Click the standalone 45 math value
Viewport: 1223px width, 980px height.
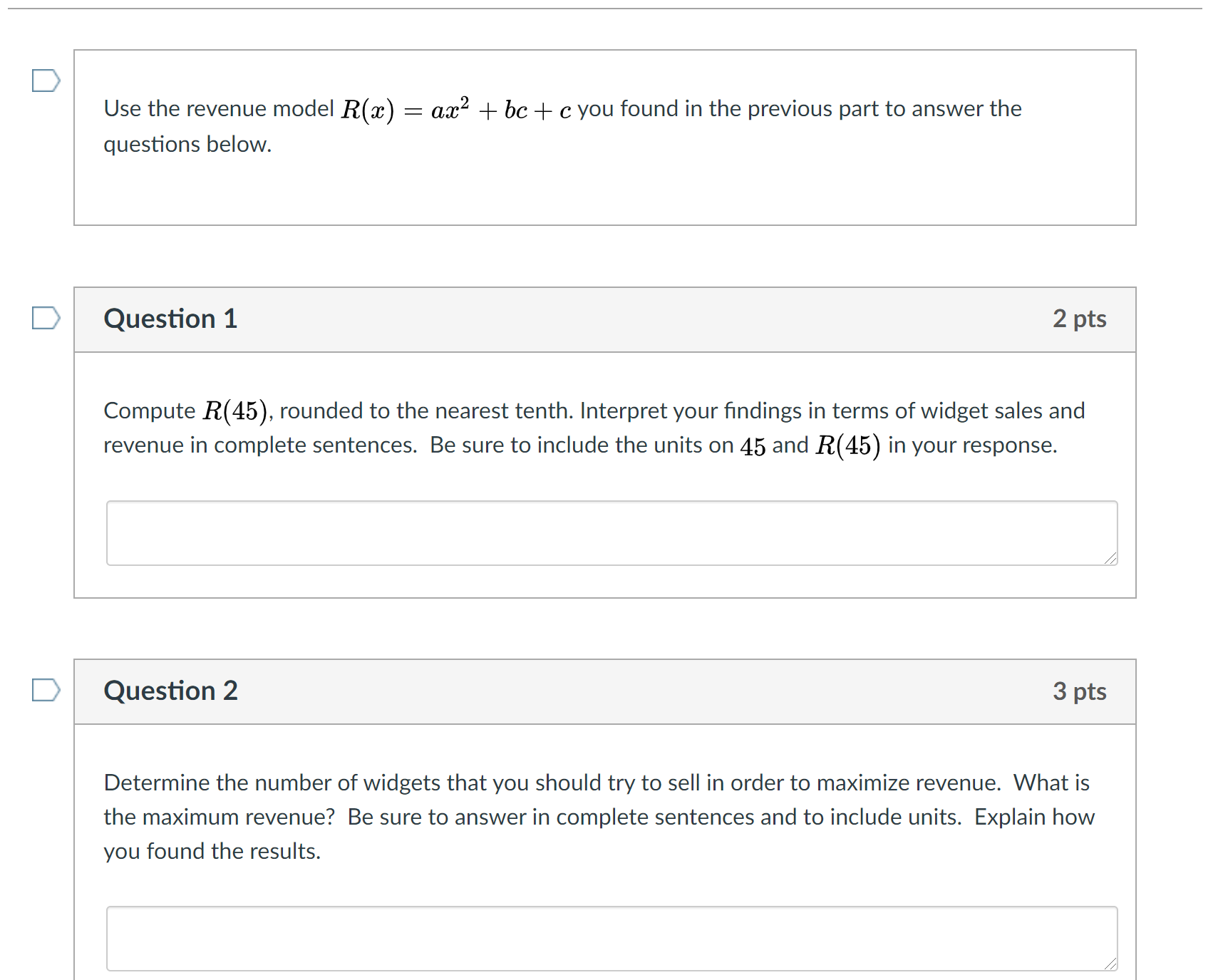tap(753, 446)
